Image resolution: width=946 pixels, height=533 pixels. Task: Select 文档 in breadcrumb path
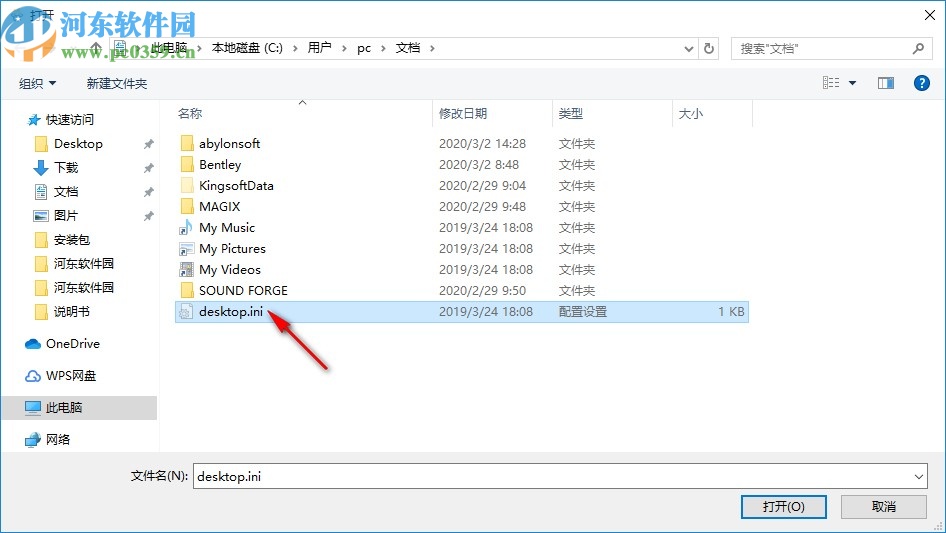(x=408, y=48)
